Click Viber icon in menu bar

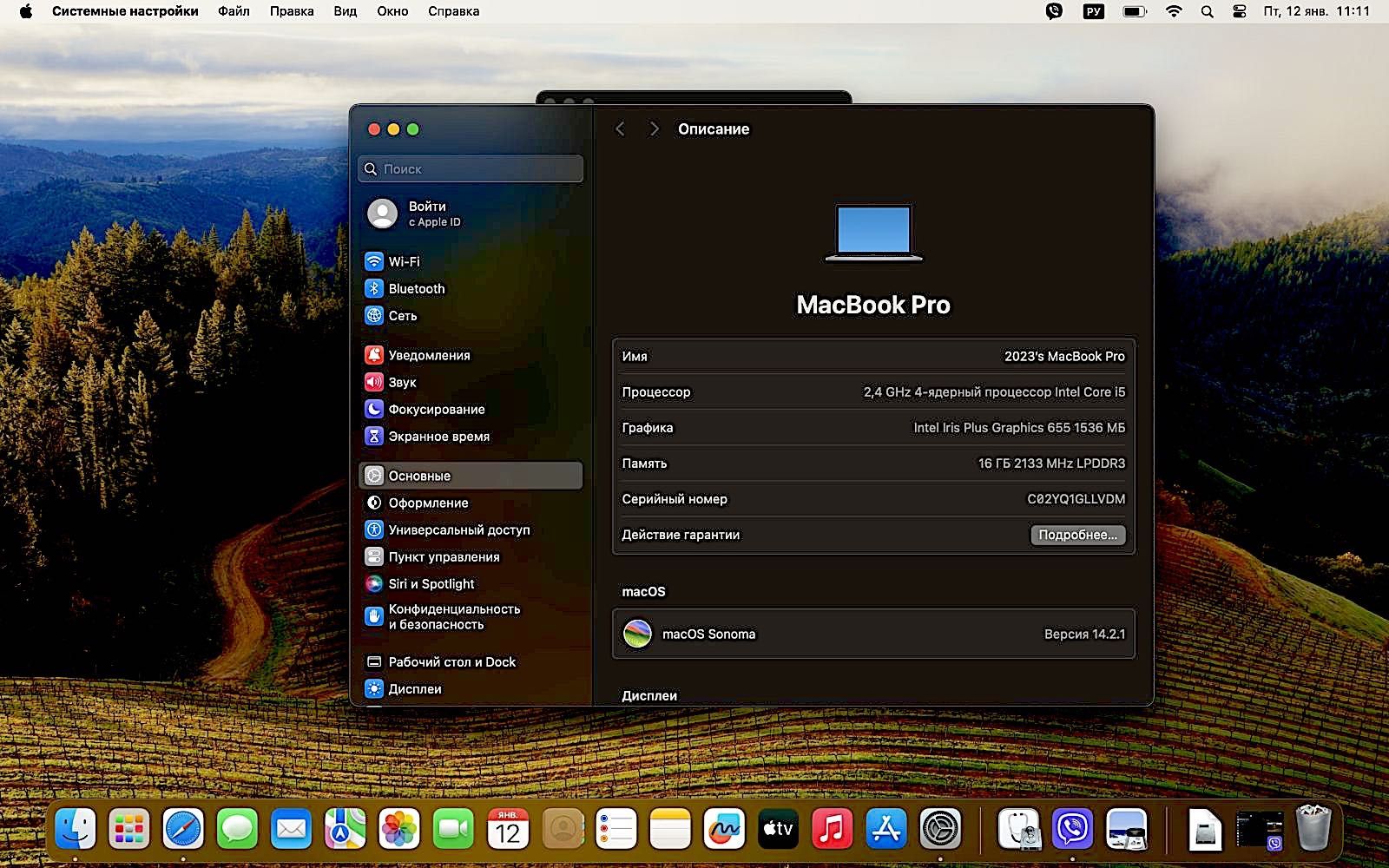pyautogui.click(x=1054, y=11)
